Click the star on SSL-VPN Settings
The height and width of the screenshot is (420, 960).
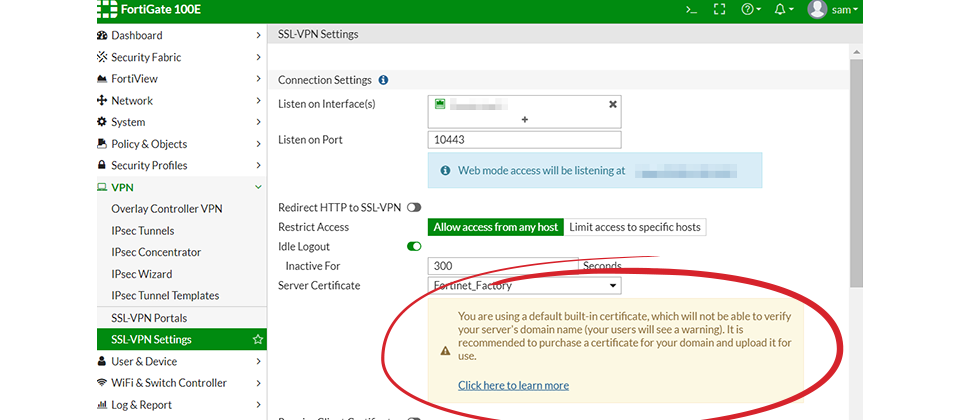click(258, 339)
